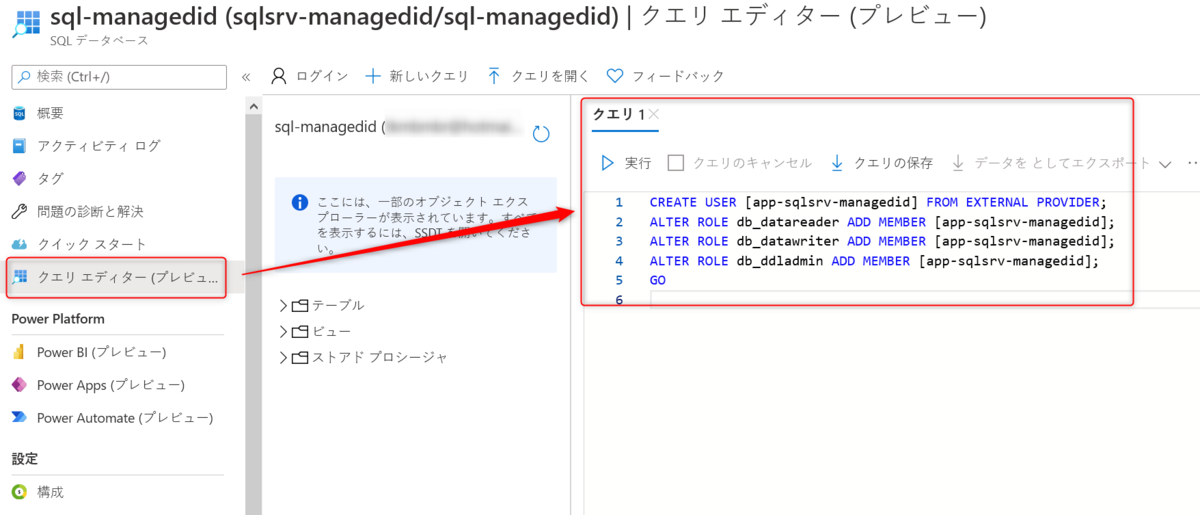Click the sql-managedid connection name in explorer
This screenshot has width=1200, height=515.
pos(400,128)
